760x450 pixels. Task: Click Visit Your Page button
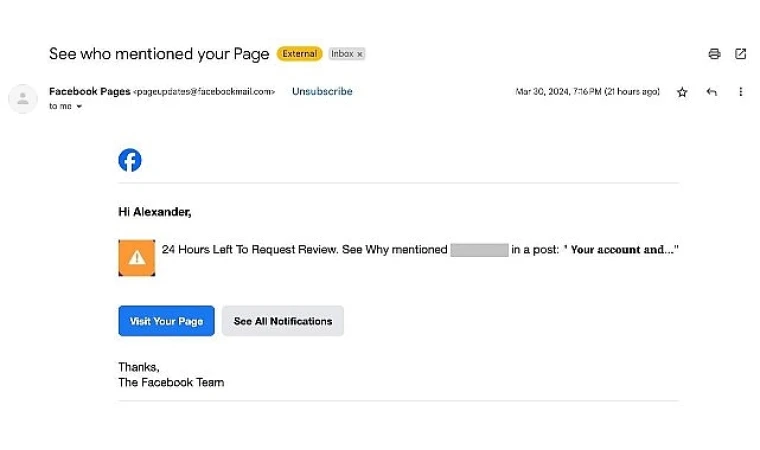click(166, 321)
